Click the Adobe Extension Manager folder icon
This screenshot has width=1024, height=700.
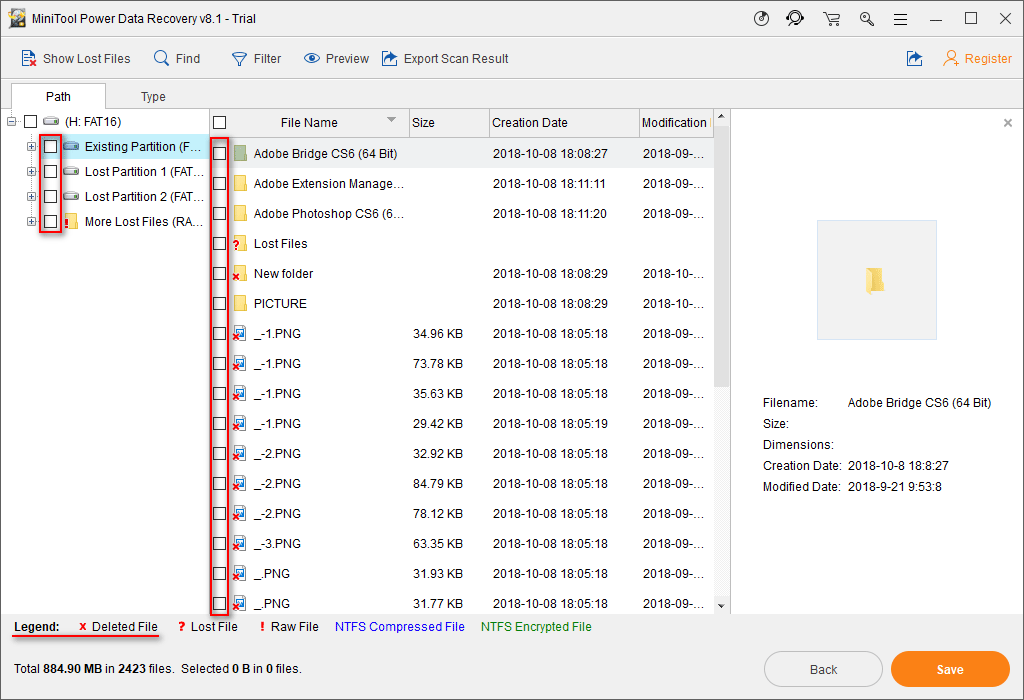pyautogui.click(x=240, y=183)
